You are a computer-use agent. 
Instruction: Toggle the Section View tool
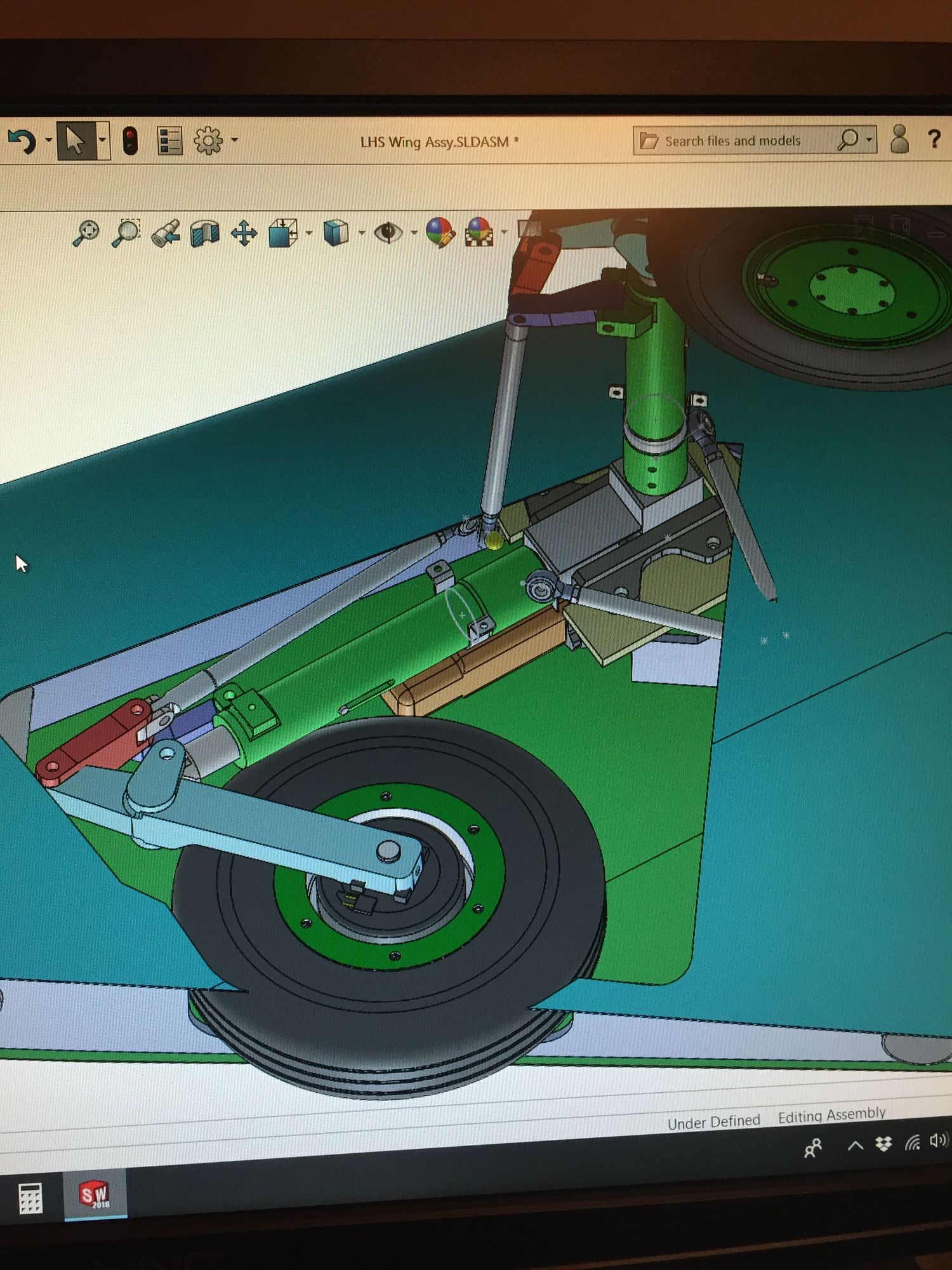point(204,233)
